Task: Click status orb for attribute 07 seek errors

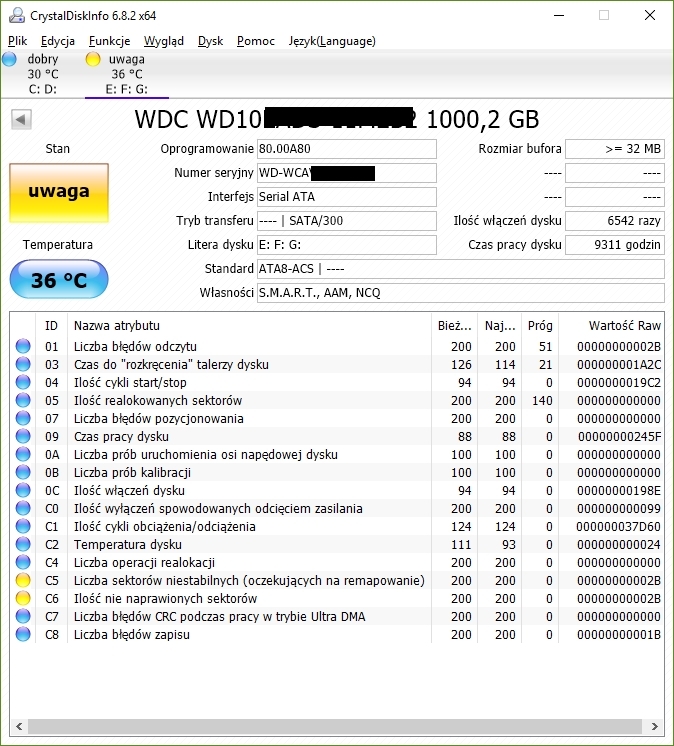Action: click(23, 418)
